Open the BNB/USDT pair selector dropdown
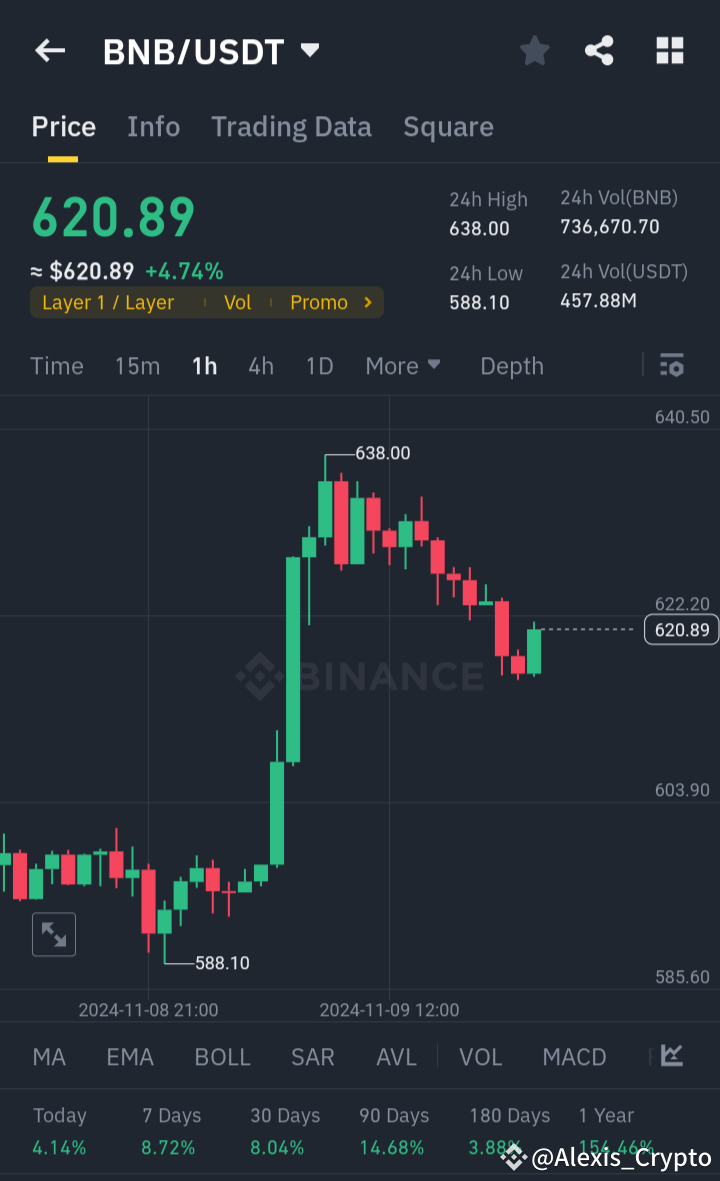The height and width of the screenshot is (1181, 720). (211, 51)
